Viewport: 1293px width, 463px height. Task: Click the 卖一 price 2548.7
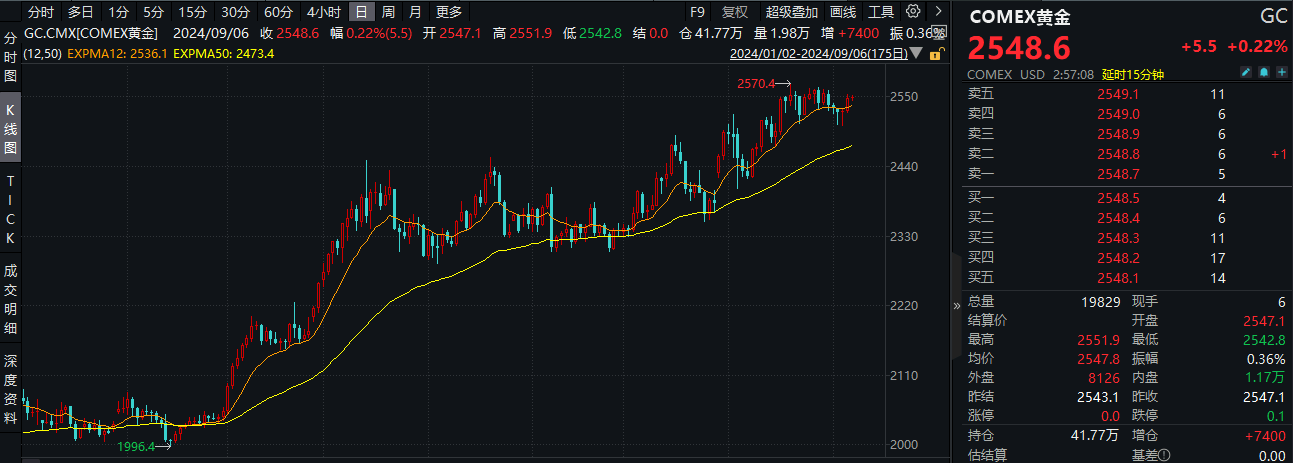[1118, 174]
